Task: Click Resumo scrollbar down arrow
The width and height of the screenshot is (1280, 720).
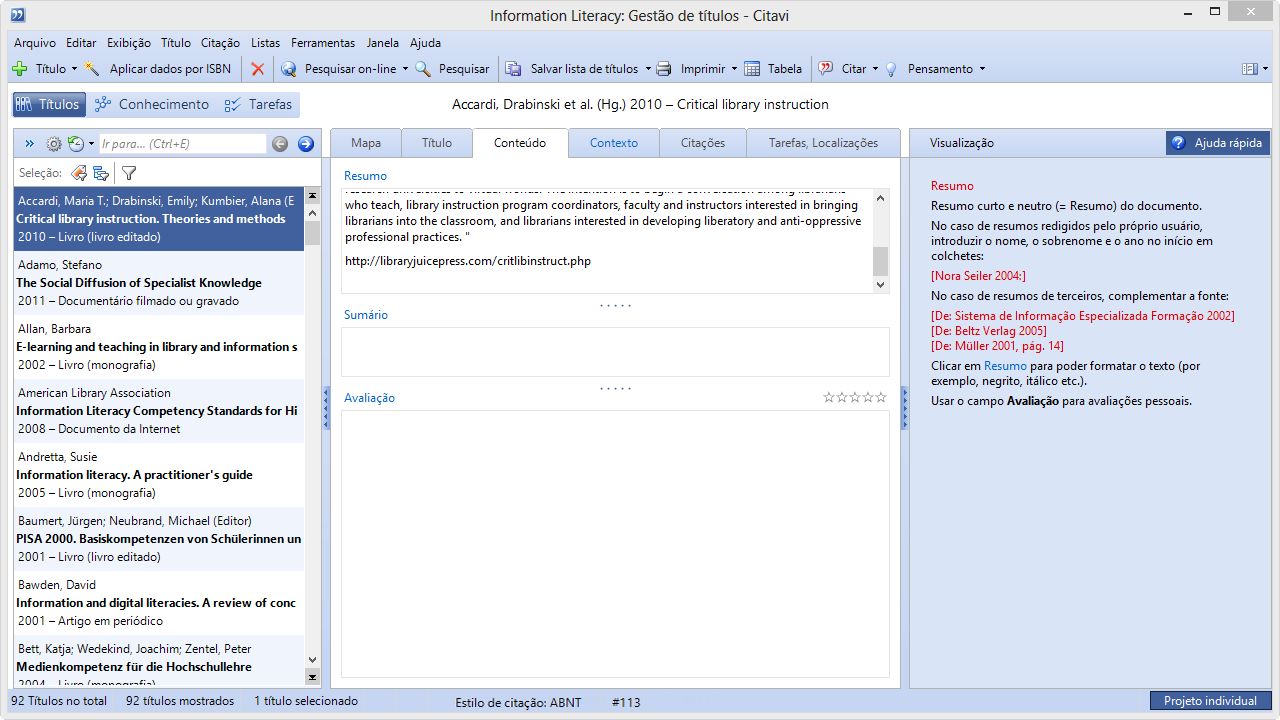Action: (x=880, y=285)
